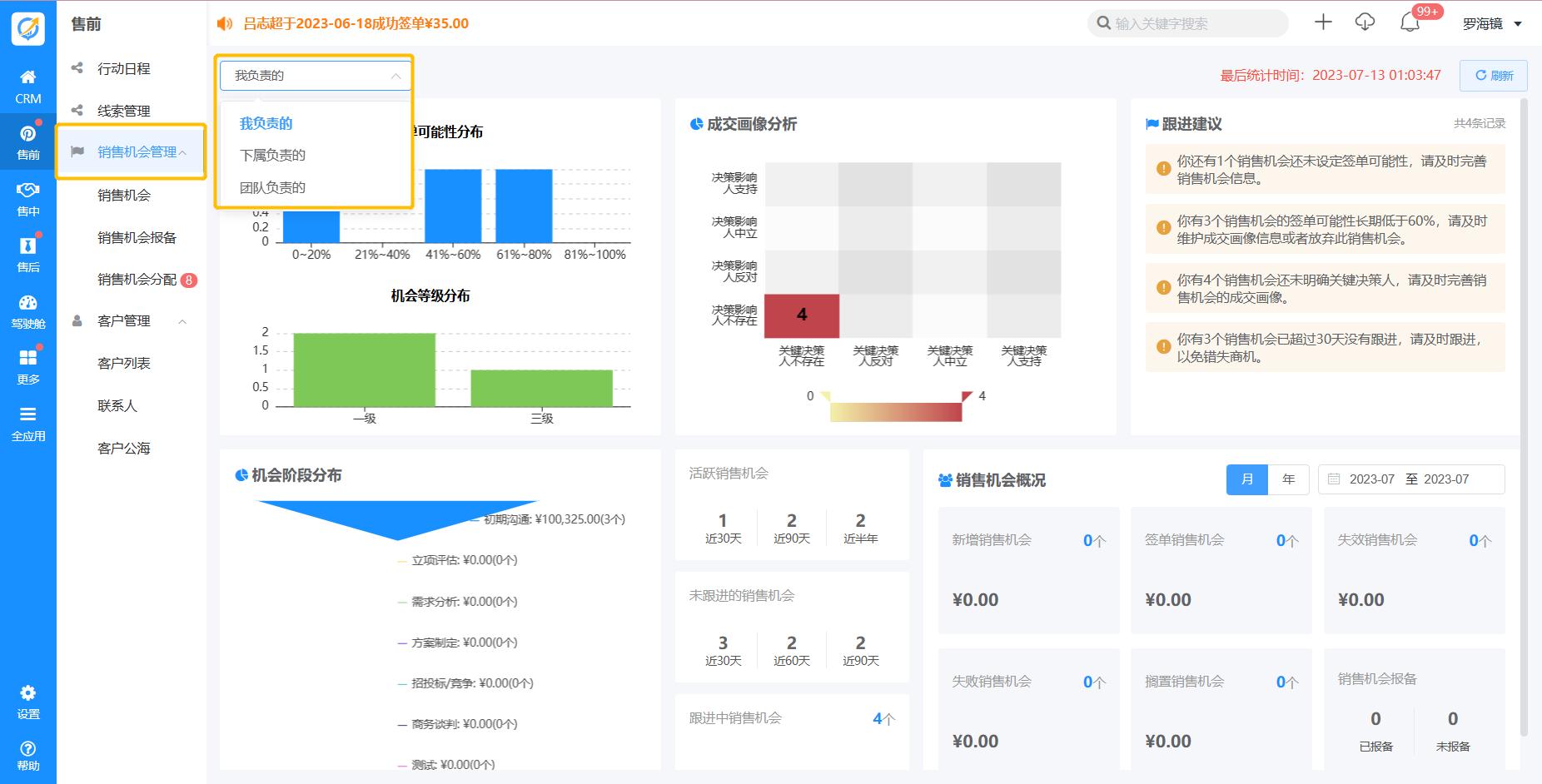Click the calendar icon in date range
Image resolution: width=1542 pixels, height=784 pixels.
coord(1333,479)
